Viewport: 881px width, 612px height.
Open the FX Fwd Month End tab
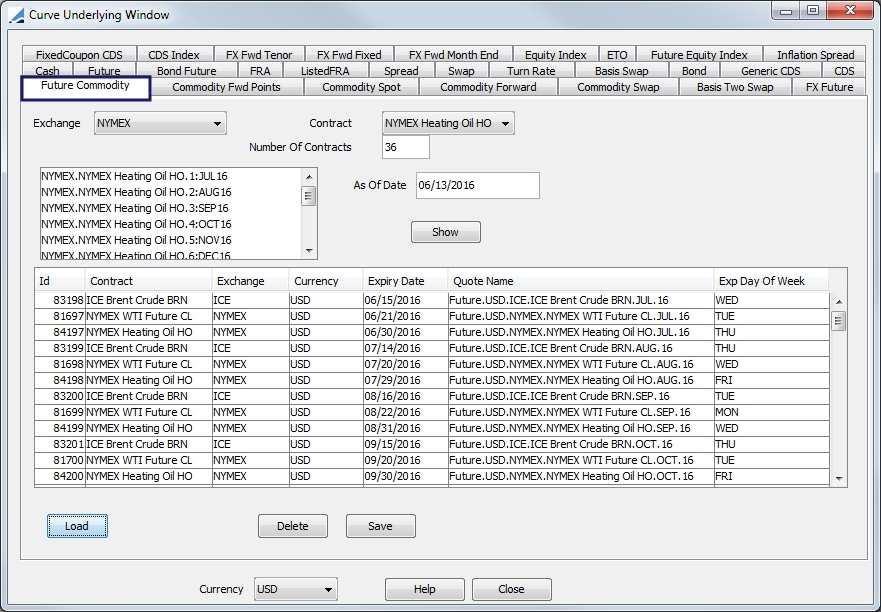point(453,55)
